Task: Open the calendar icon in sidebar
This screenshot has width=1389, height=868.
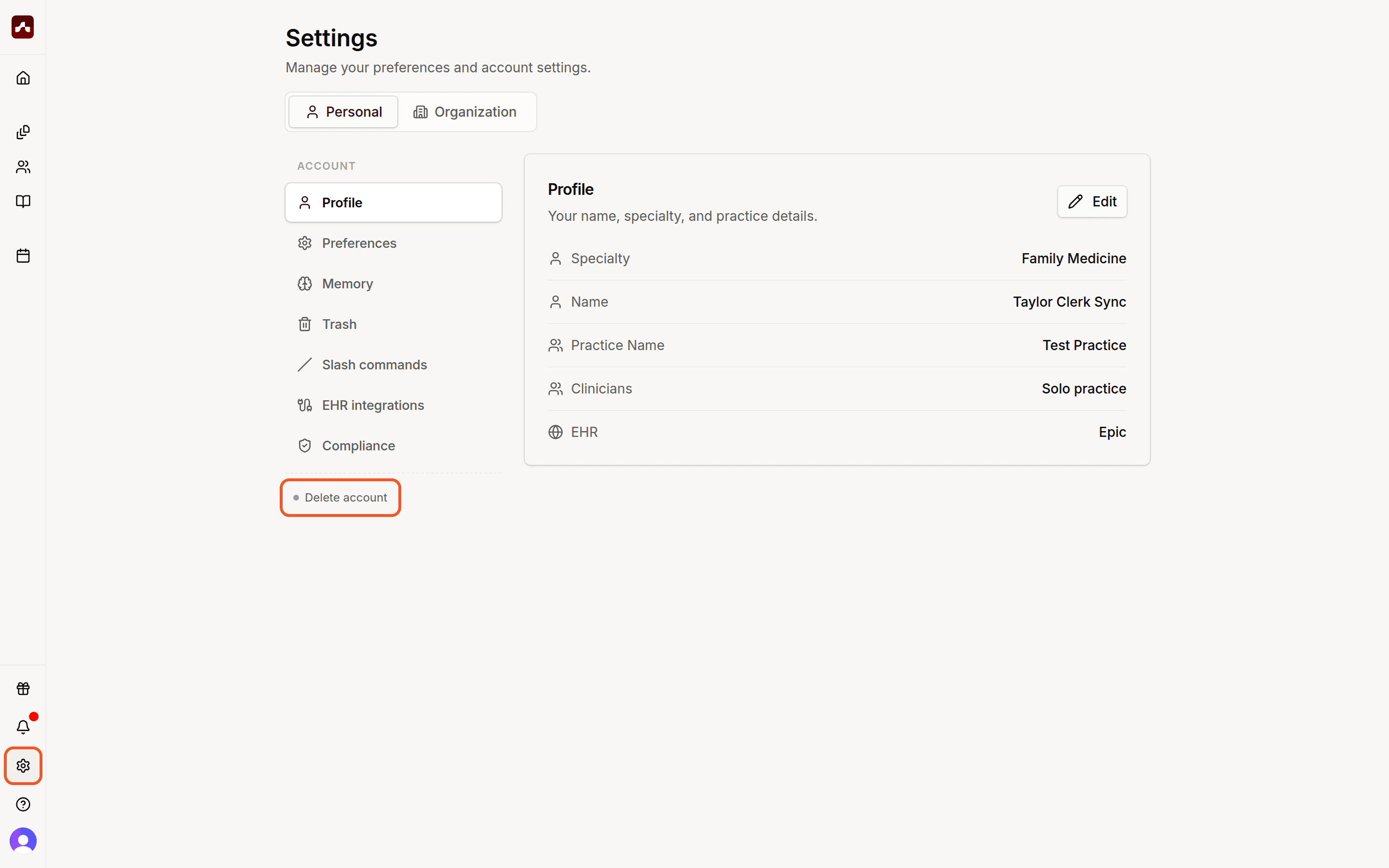Action: pyautogui.click(x=23, y=256)
